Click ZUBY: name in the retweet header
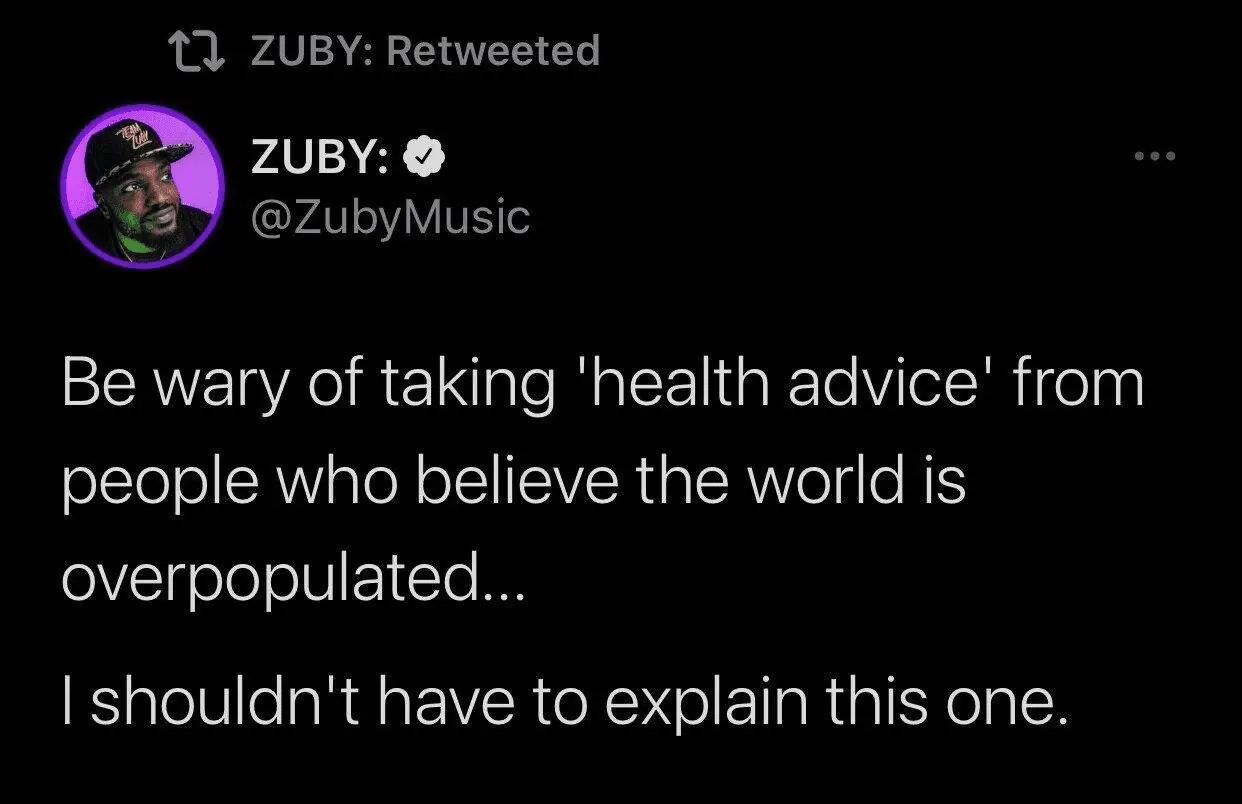This screenshot has width=1242, height=804. tap(311, 51)
